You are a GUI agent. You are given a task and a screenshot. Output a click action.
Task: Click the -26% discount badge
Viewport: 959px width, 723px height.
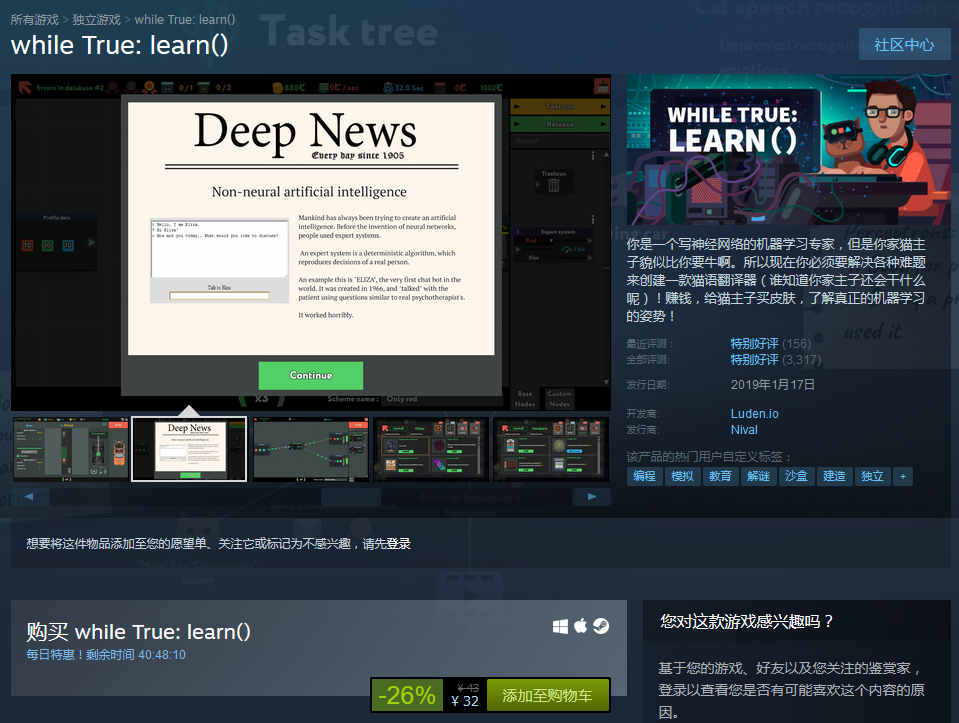pyautogui.click(x=407, y=695)
